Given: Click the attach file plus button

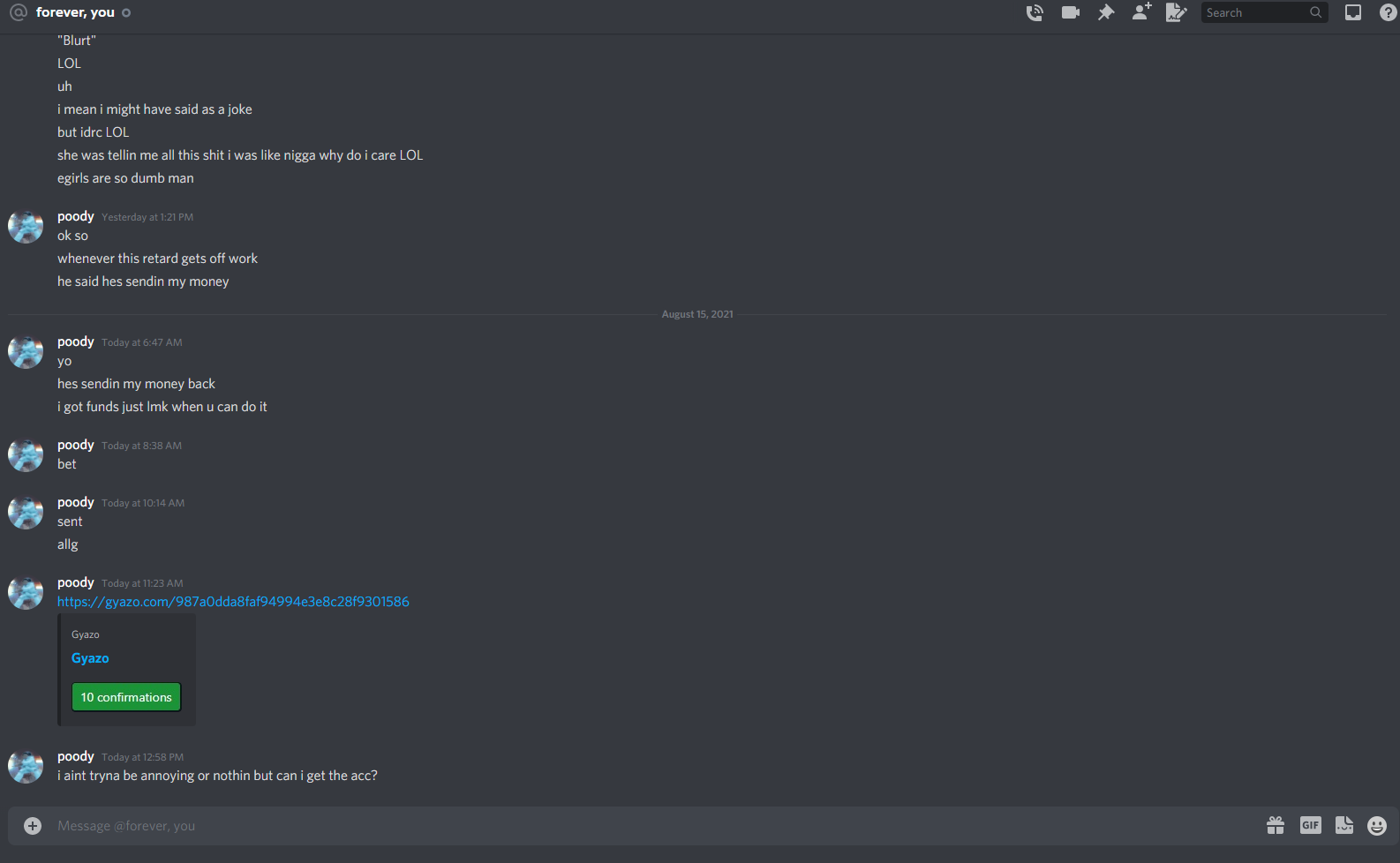Looking at the screenshot, I should coord(33,826).
